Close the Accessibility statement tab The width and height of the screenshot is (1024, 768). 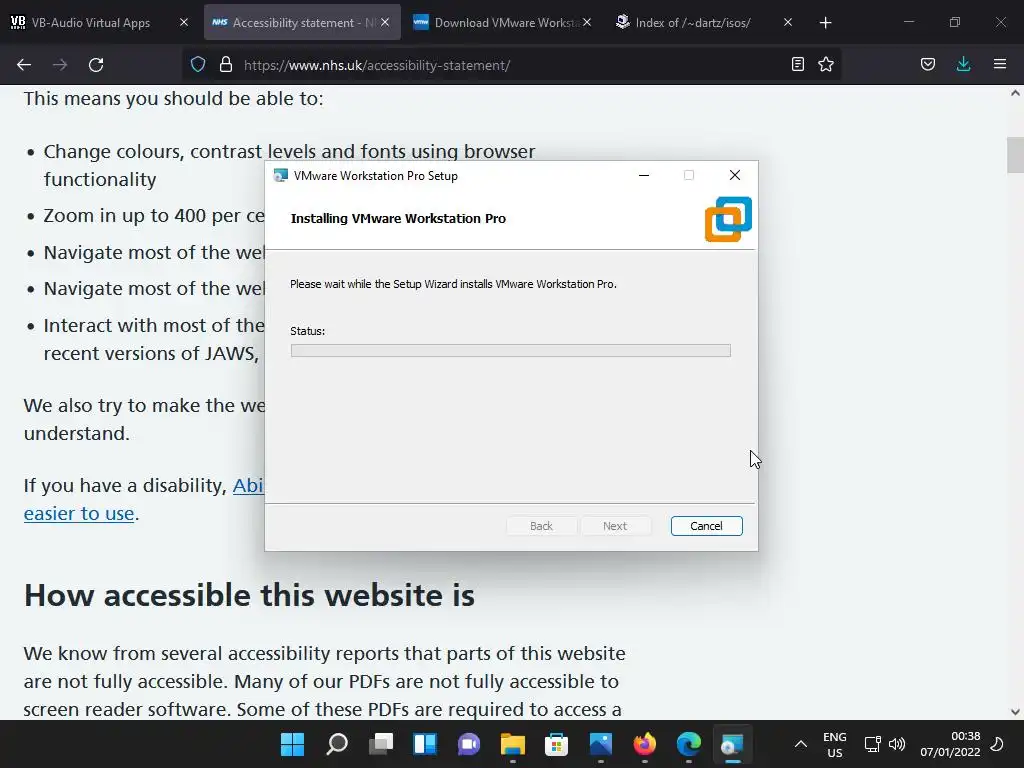click(x=385, y=22)
